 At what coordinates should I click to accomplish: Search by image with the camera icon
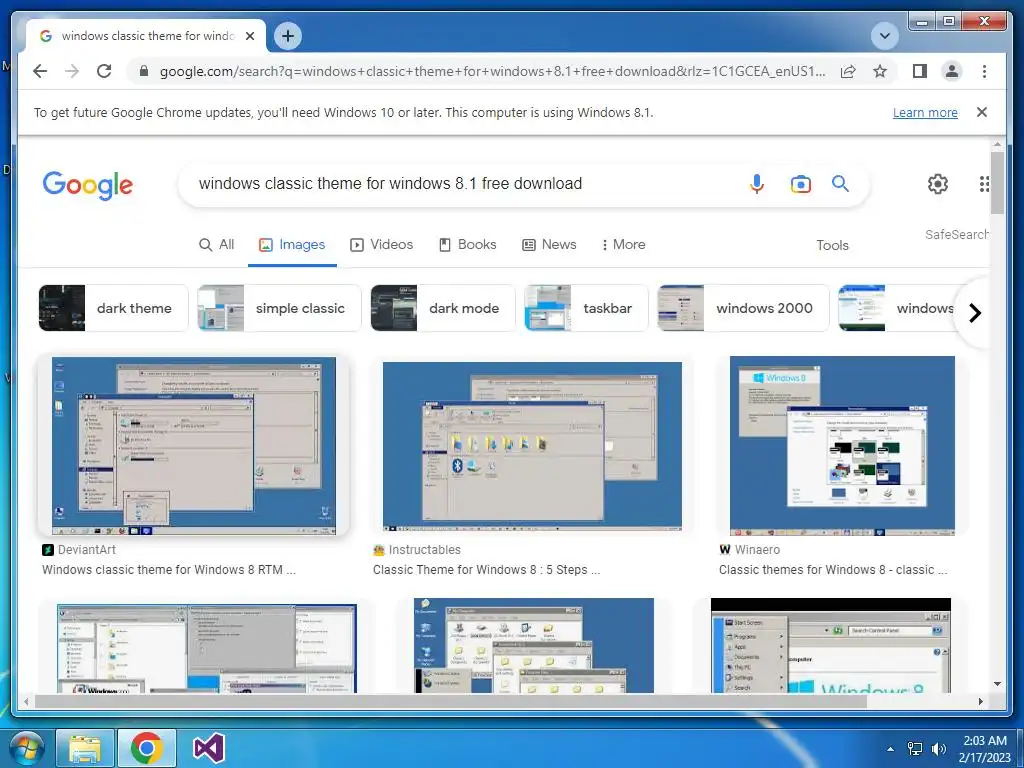click(801, 184)
